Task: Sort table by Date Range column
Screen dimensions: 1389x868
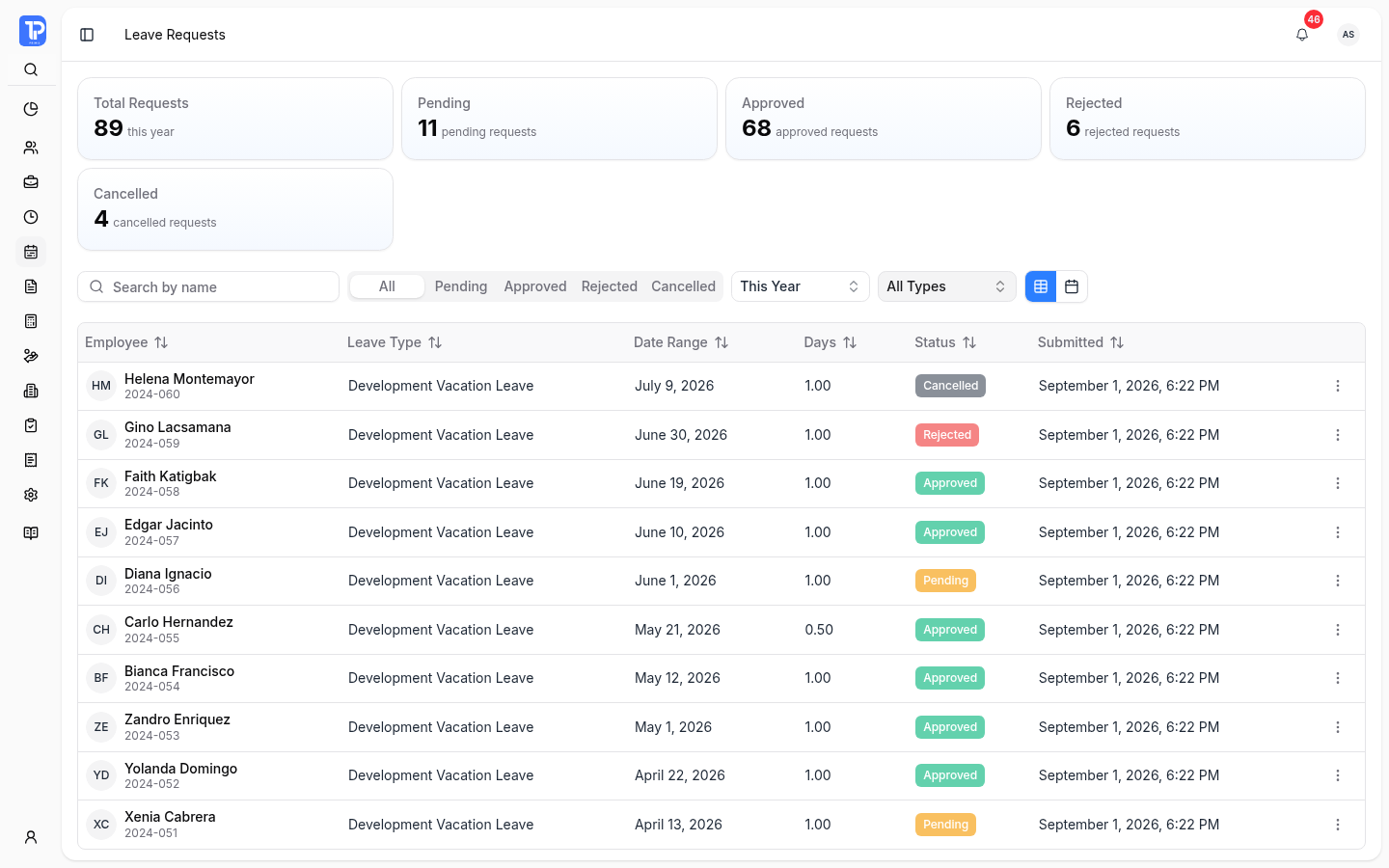Action: coord(681,342)
